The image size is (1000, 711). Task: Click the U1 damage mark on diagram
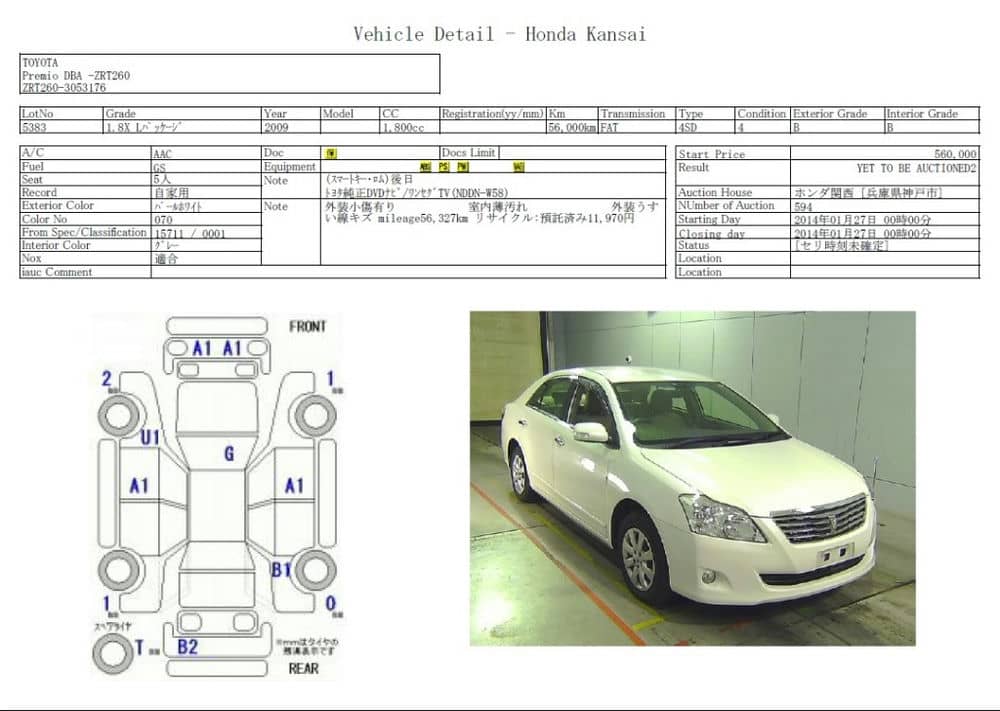click(150, 437)
